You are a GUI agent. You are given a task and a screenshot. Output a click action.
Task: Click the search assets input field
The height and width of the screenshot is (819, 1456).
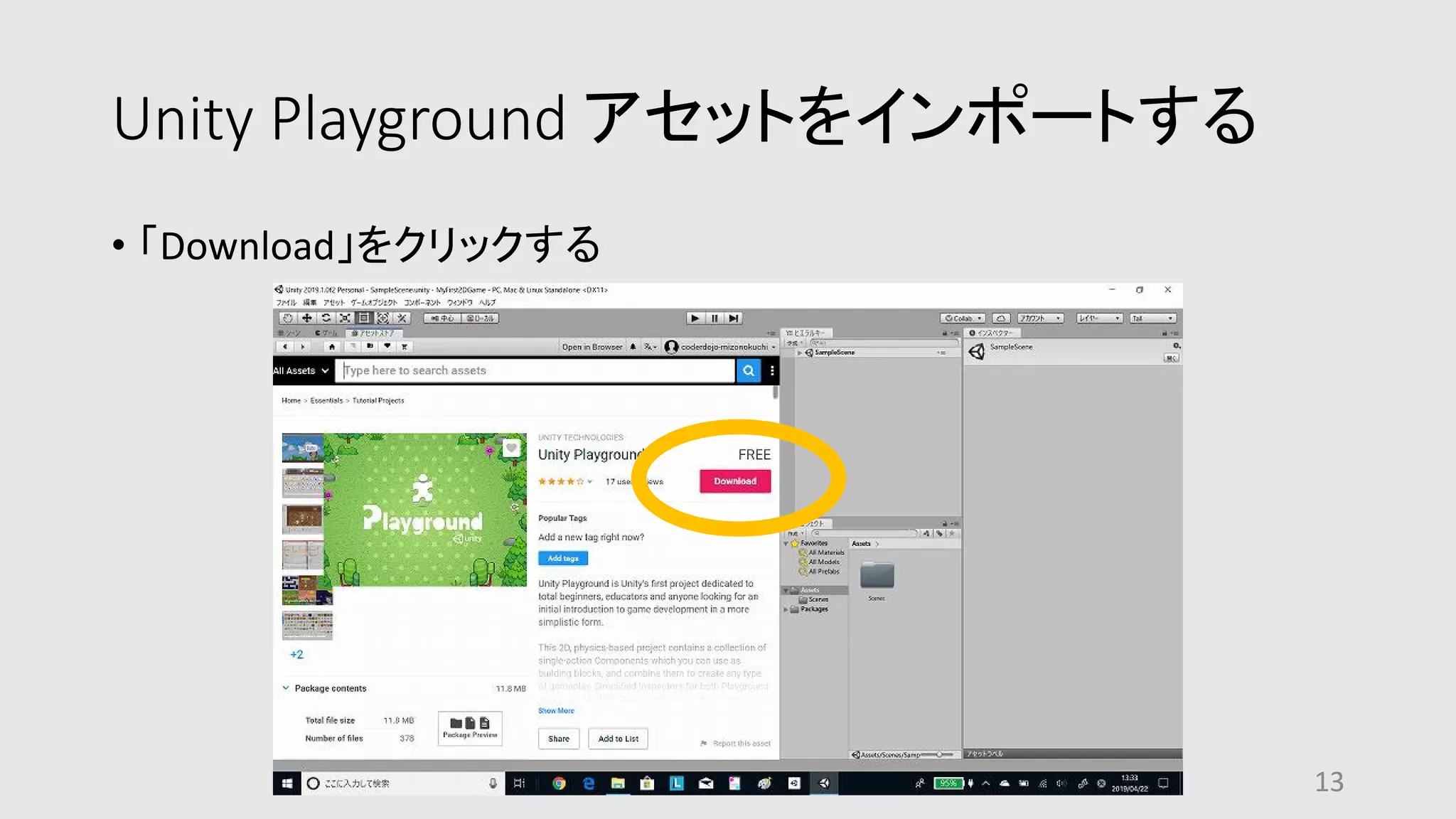coord(535,370)
